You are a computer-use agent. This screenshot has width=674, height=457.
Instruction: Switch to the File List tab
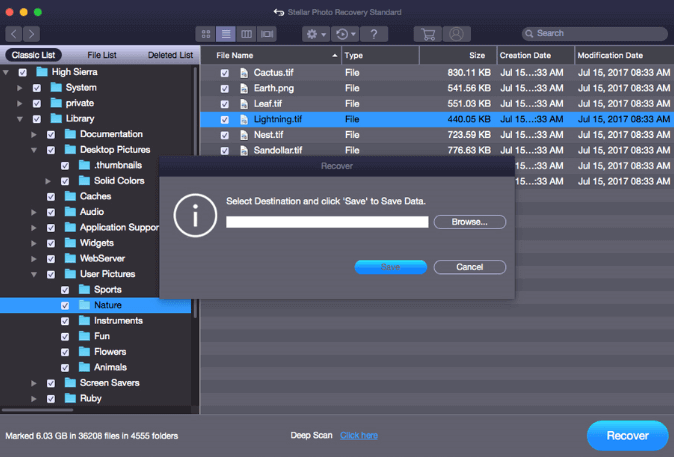(101, 55)
